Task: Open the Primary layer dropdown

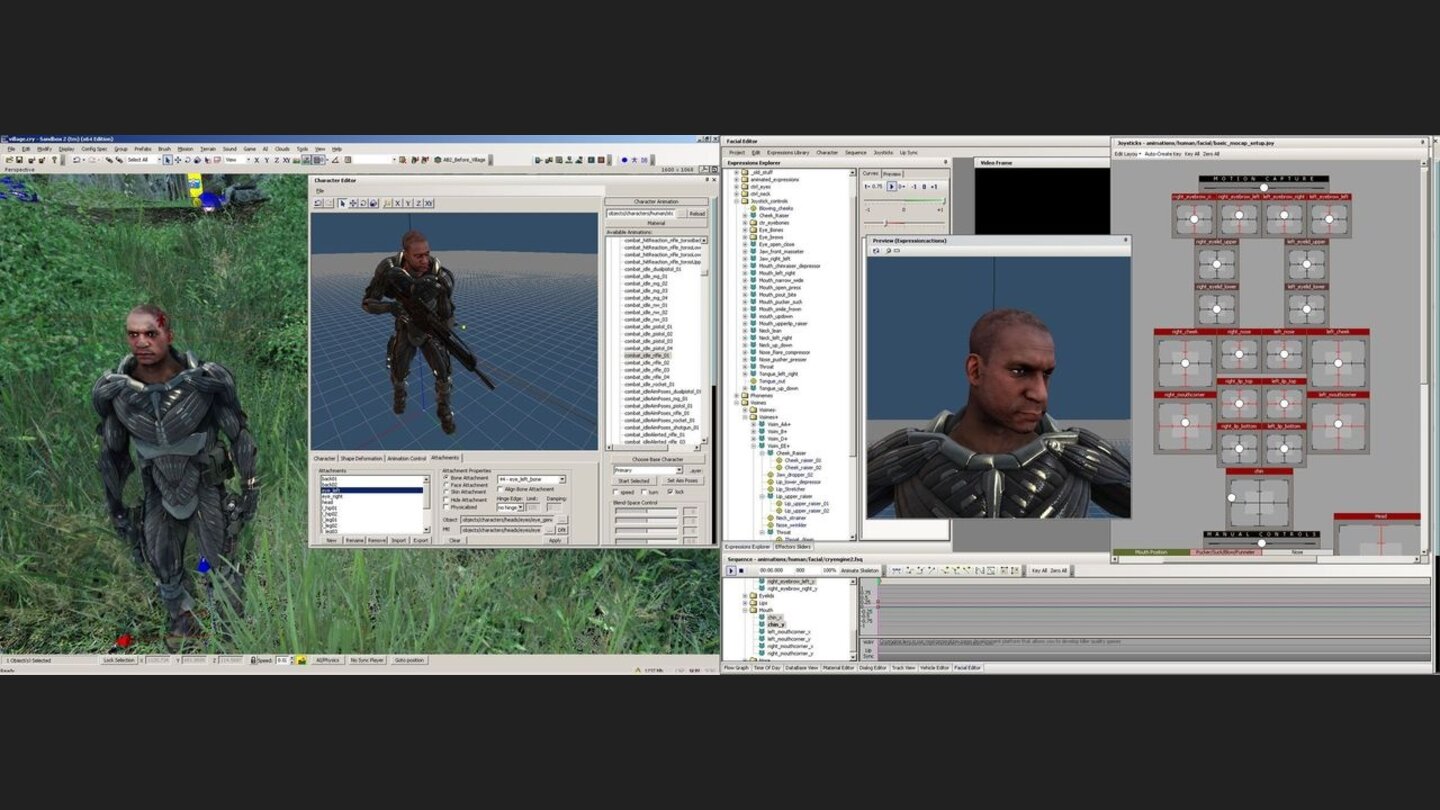Action: pos(679,470)
